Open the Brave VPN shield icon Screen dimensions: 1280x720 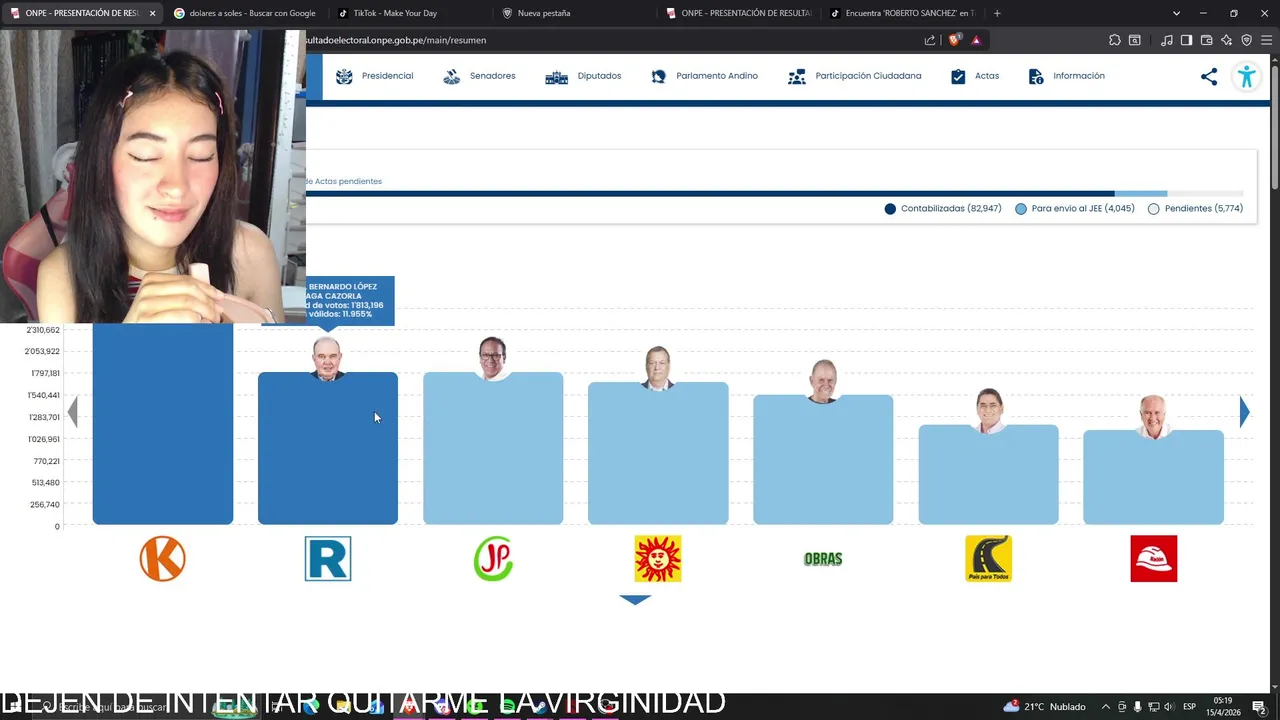tap(1246, 40)
